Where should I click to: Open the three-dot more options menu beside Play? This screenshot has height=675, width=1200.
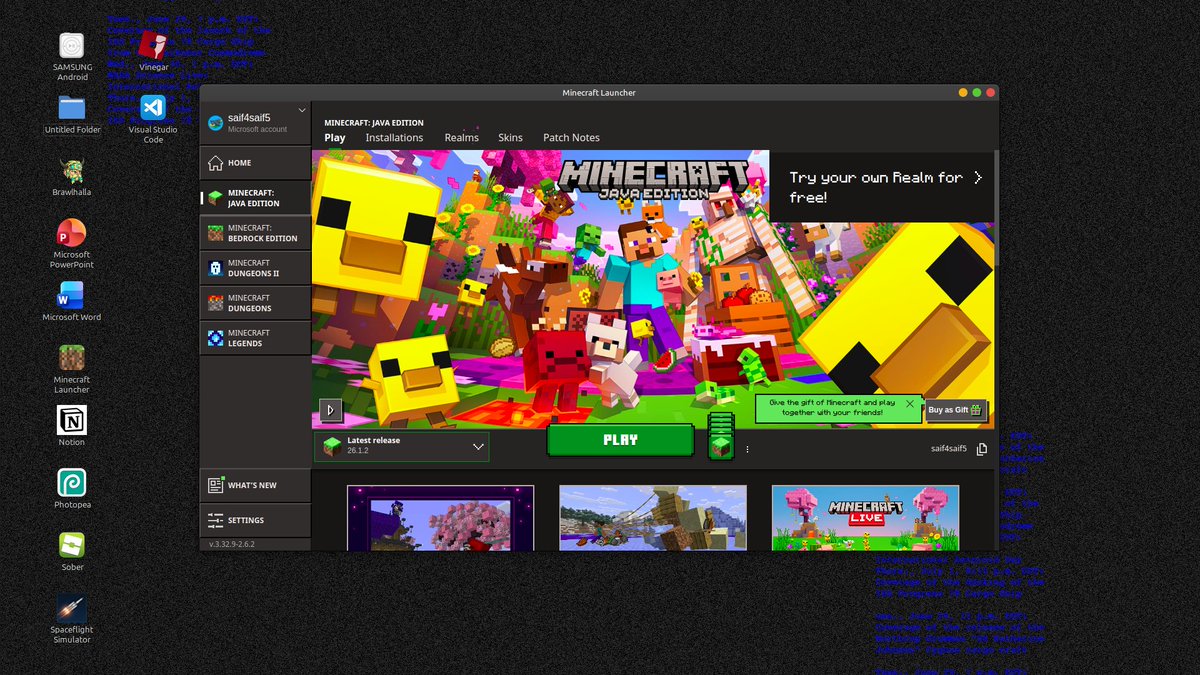click(747, 449)
